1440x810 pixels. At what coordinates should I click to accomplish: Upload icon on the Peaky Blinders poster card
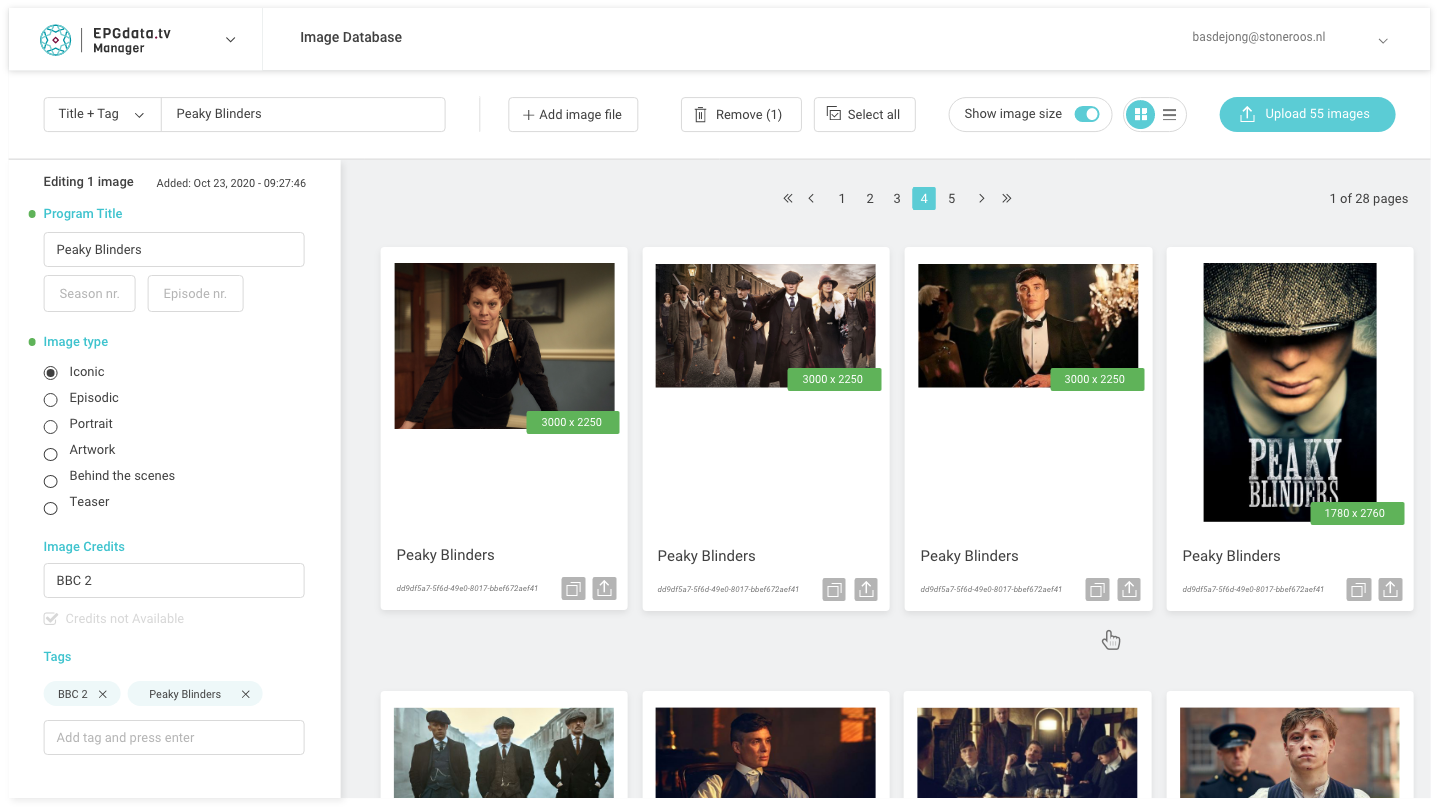pyautogui.click(x=1390, y=590)
